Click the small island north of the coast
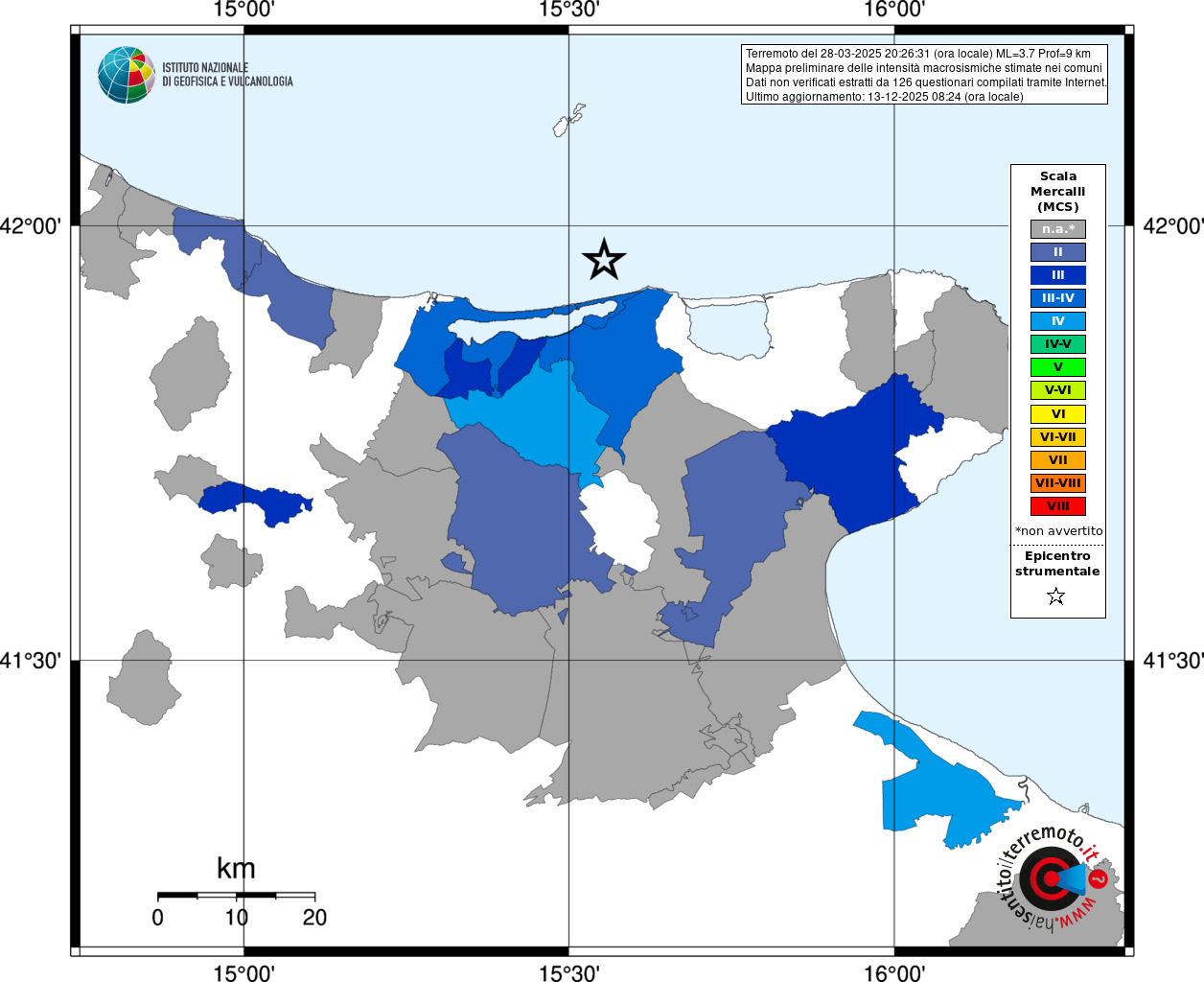 point(567,122)
